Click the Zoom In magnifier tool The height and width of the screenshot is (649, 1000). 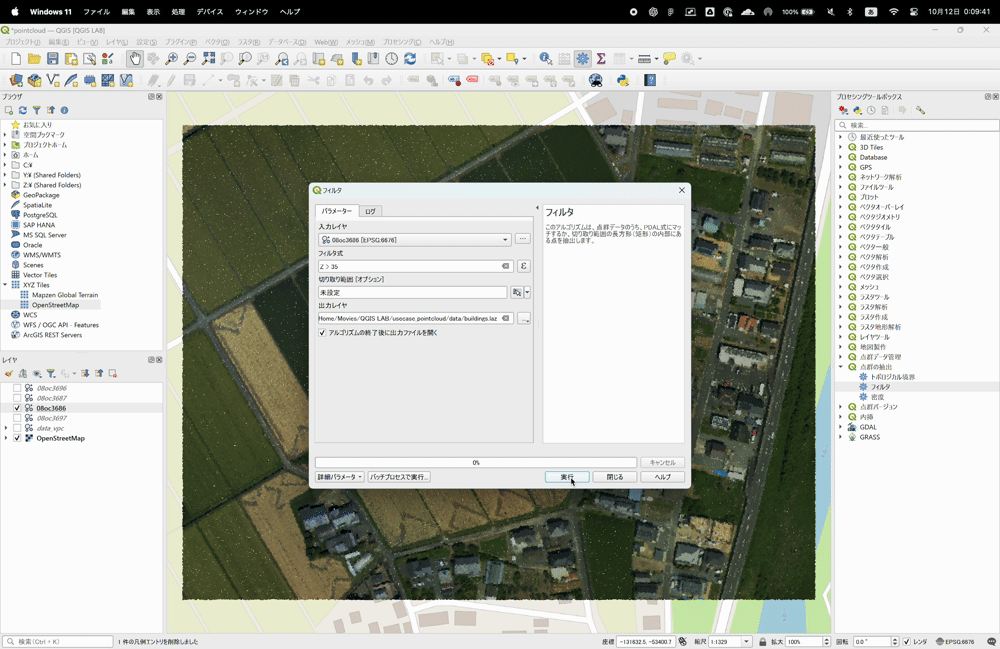[x=172, y=59]
